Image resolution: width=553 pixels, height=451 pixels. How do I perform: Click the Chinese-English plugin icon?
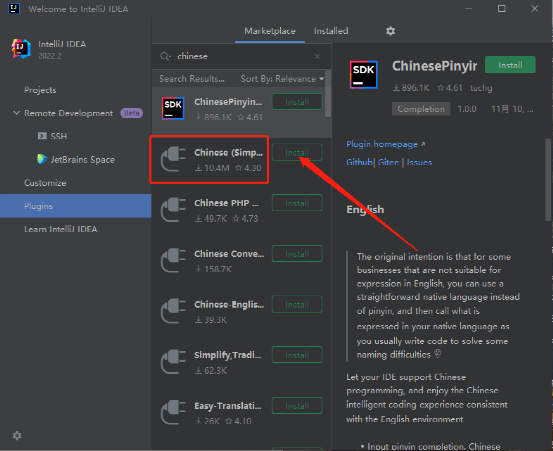click(x=173, y=311)
